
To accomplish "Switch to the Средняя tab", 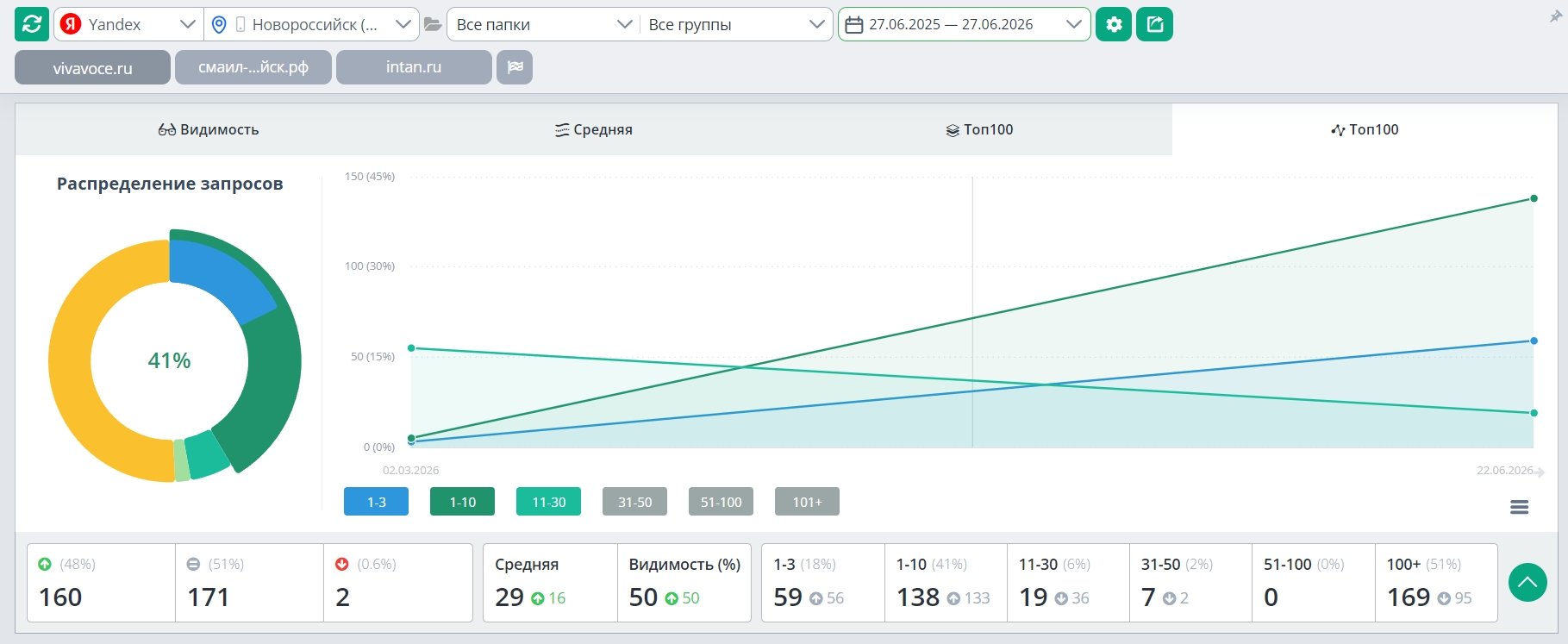I will point(594,129).
